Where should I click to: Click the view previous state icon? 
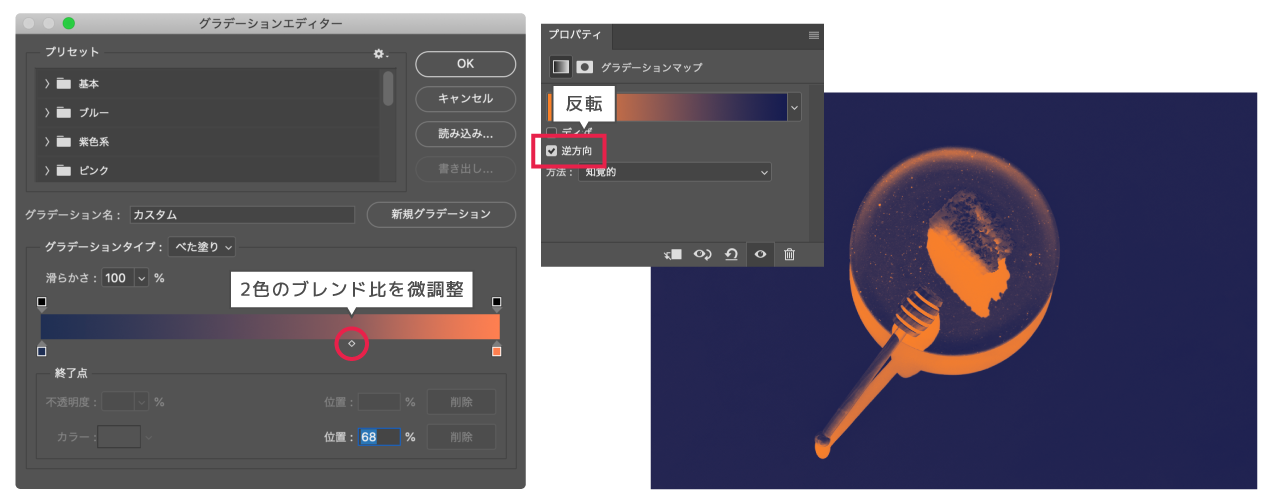[702, 254]
